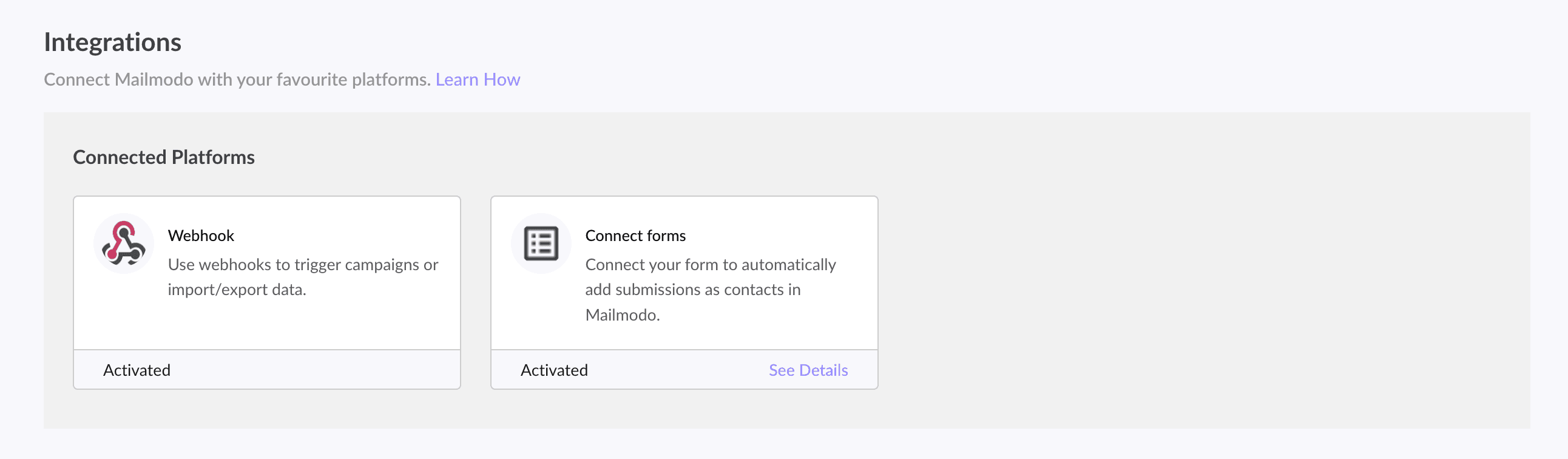Click the form submissions description text

[711, 290]
